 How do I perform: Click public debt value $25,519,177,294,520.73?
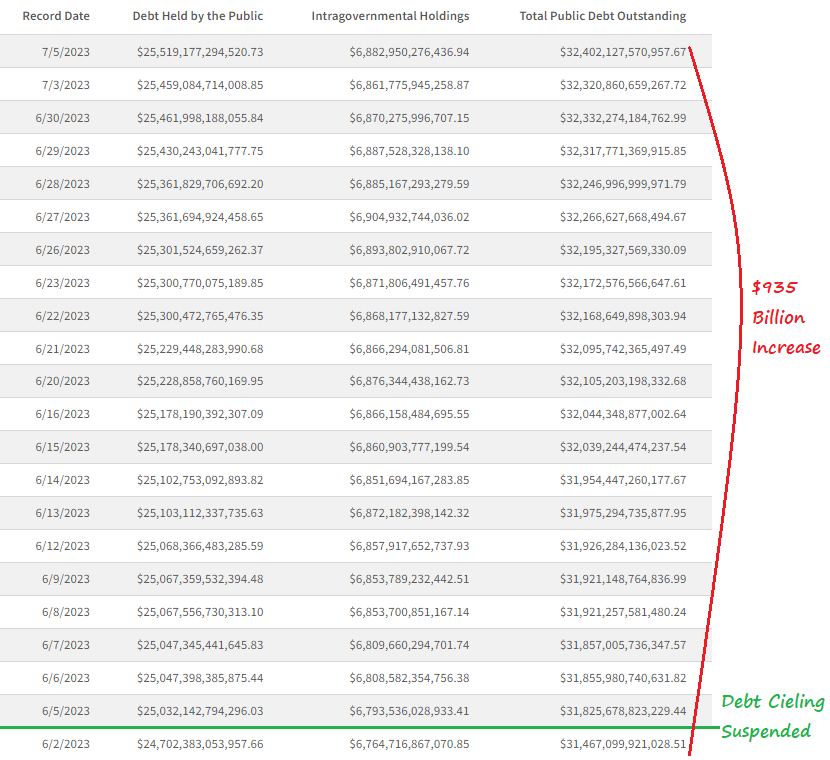(200, 52)
